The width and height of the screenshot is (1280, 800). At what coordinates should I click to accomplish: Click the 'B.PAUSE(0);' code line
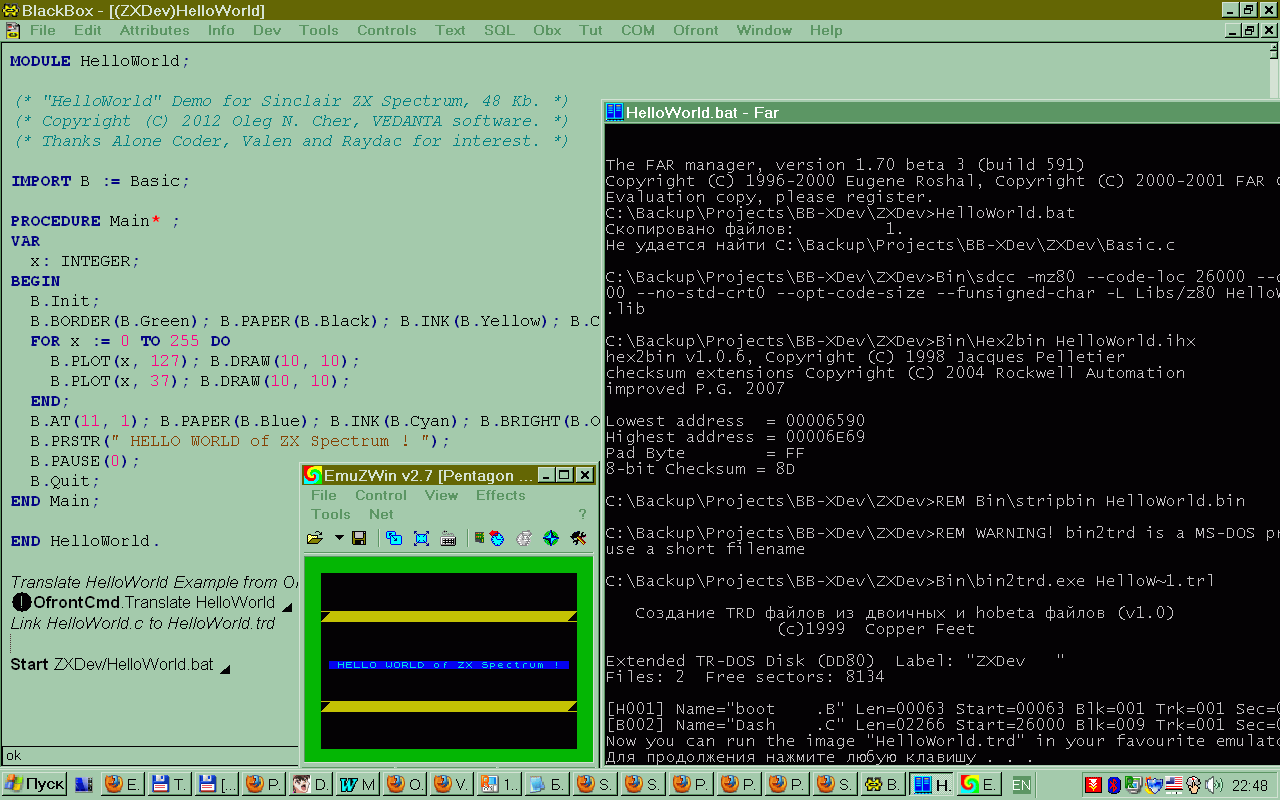85,461
